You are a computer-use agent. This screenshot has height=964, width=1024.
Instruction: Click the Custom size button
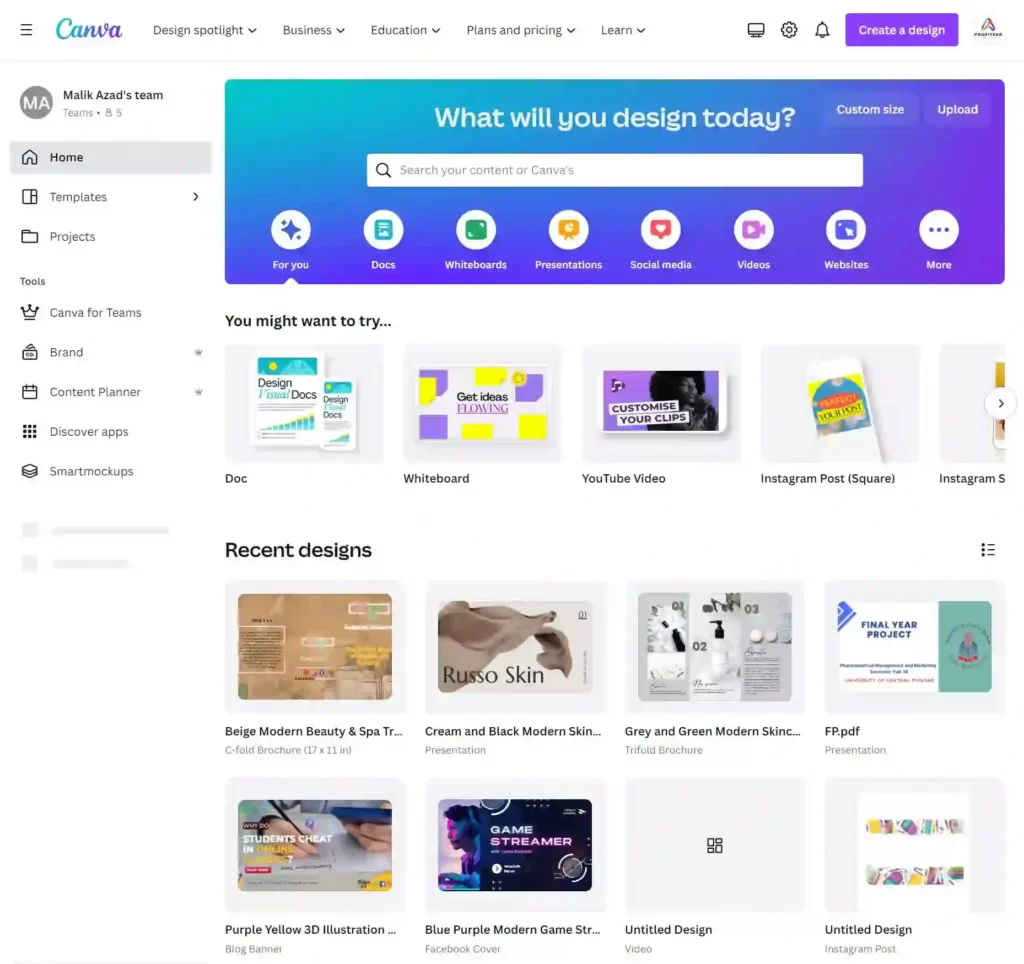click(x=870, y=110)
